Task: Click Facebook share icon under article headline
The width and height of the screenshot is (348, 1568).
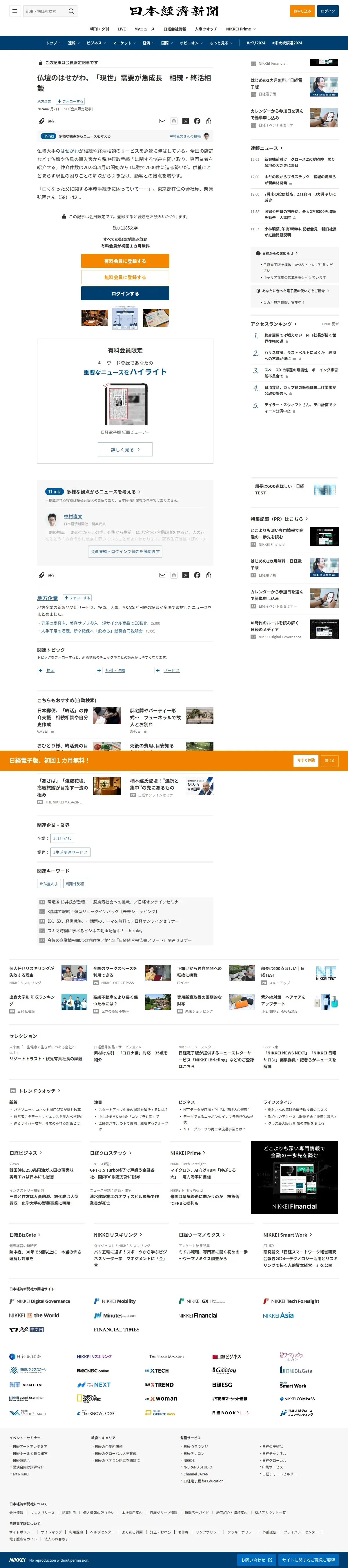Action: pos(197,121)
